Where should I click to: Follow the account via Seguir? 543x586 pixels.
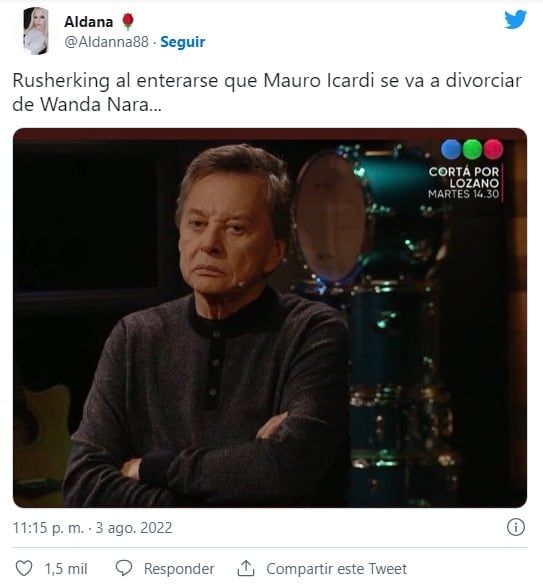[x=183, y=42]
